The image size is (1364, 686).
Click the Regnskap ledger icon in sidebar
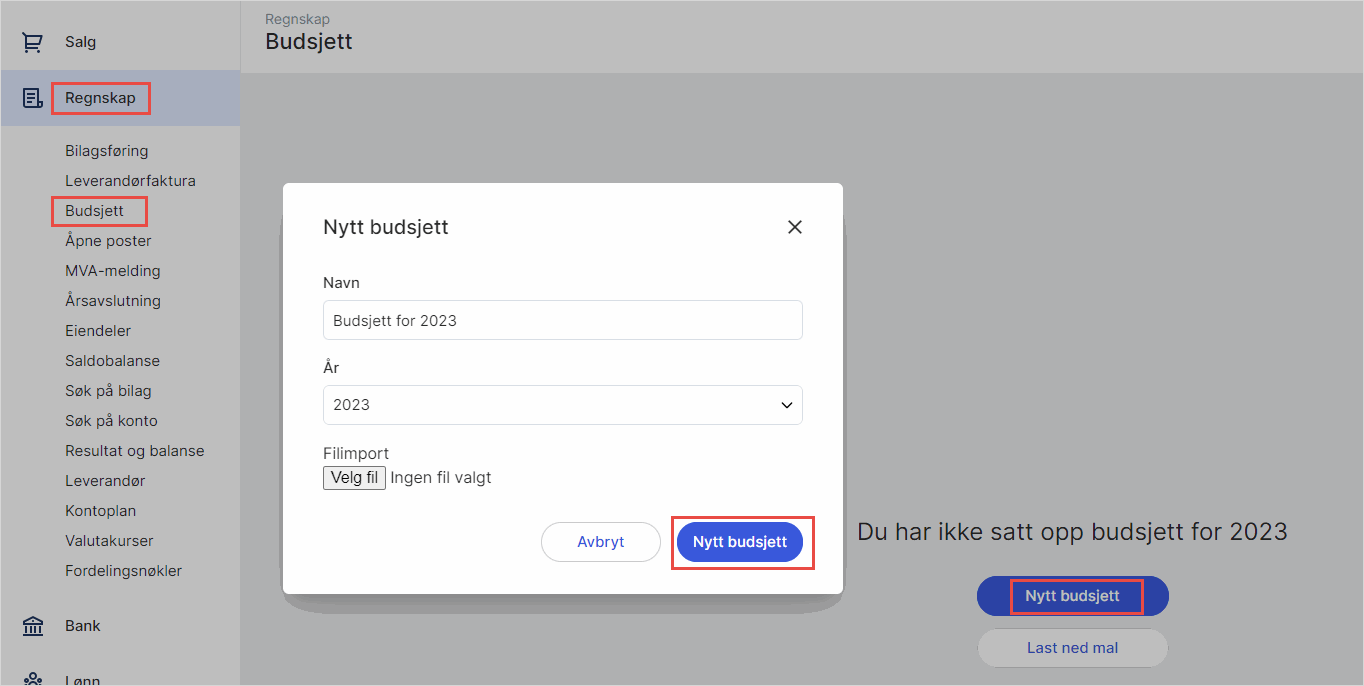coord(33,98)
